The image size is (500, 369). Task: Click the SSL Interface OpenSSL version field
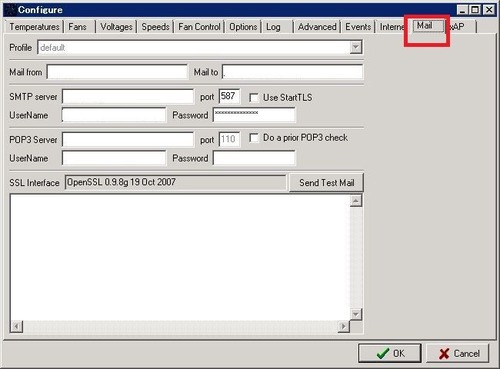[176, 182]
